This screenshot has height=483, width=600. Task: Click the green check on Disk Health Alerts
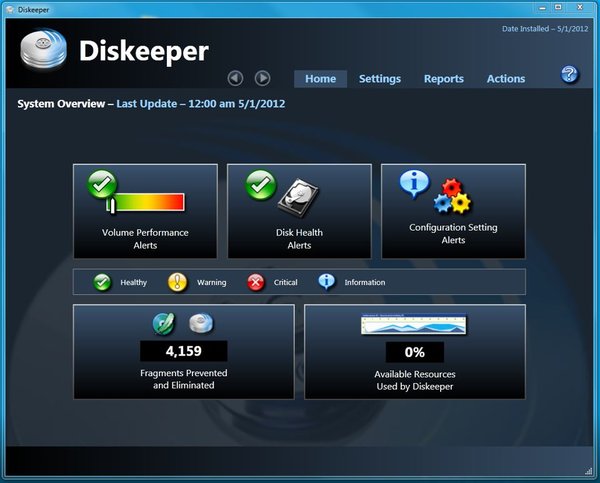click(x=261, y=185)
